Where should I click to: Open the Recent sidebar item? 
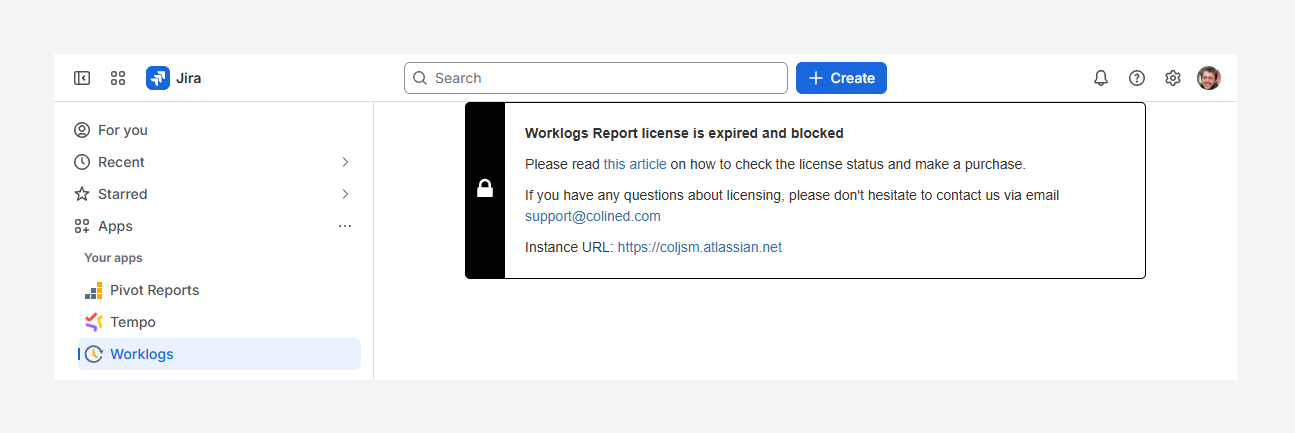(216, 162)
